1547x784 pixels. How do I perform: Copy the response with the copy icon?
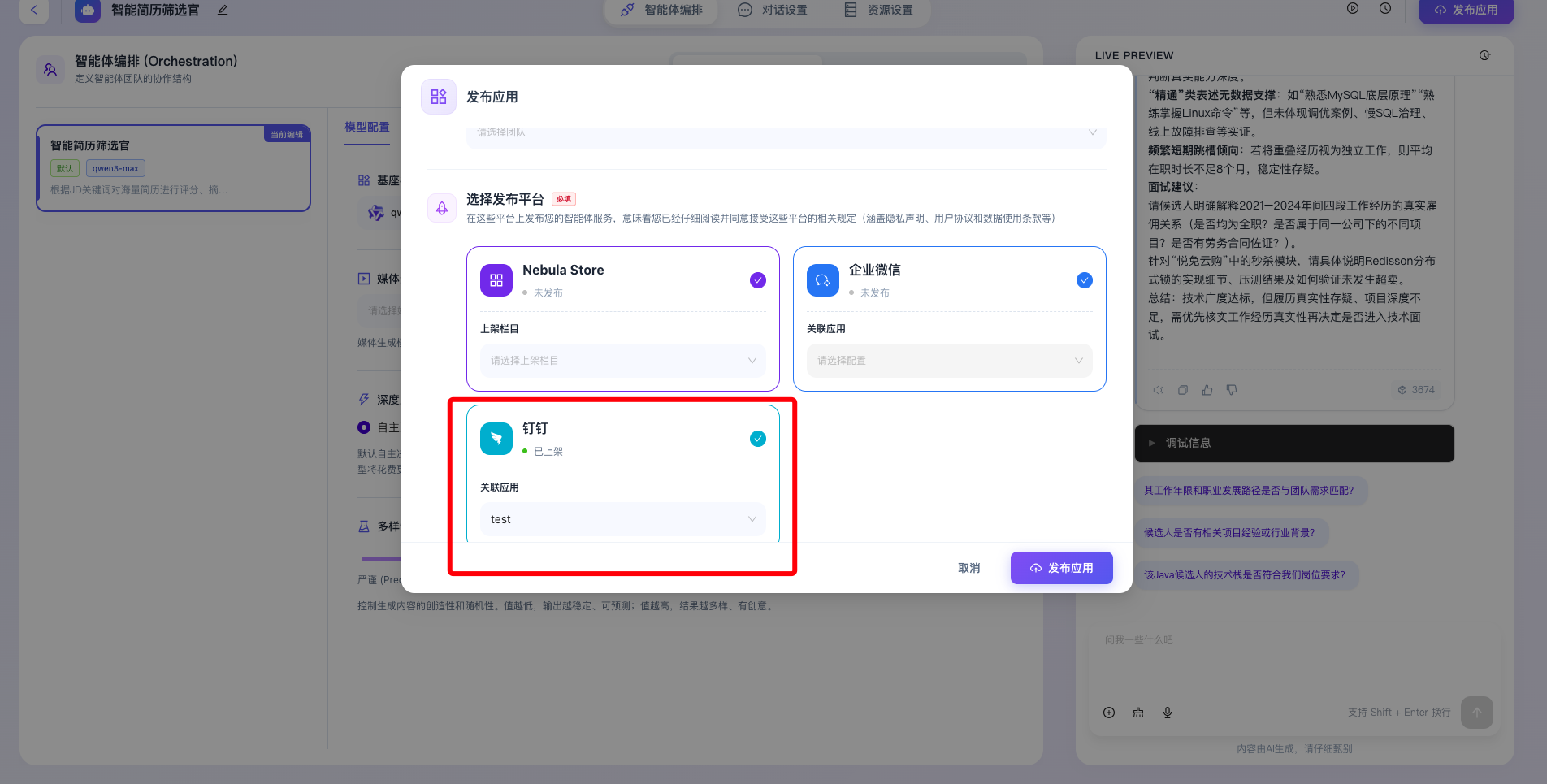[1183, 390]
